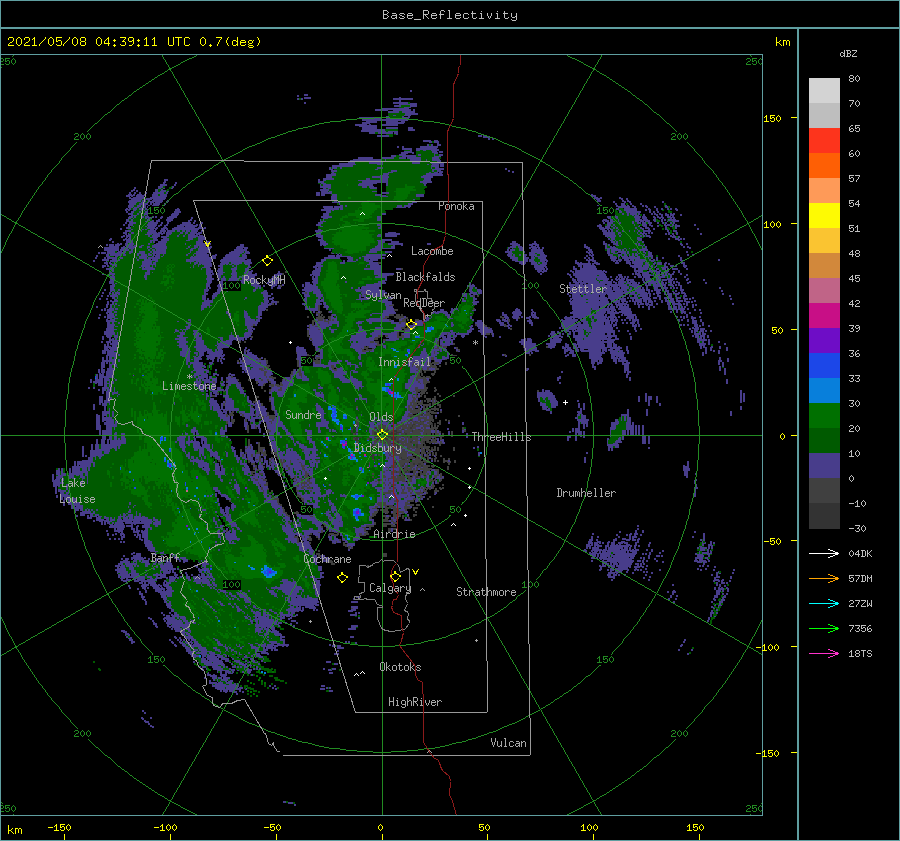
Task: Click the HighRiver town label
Action: pos(415,702)
